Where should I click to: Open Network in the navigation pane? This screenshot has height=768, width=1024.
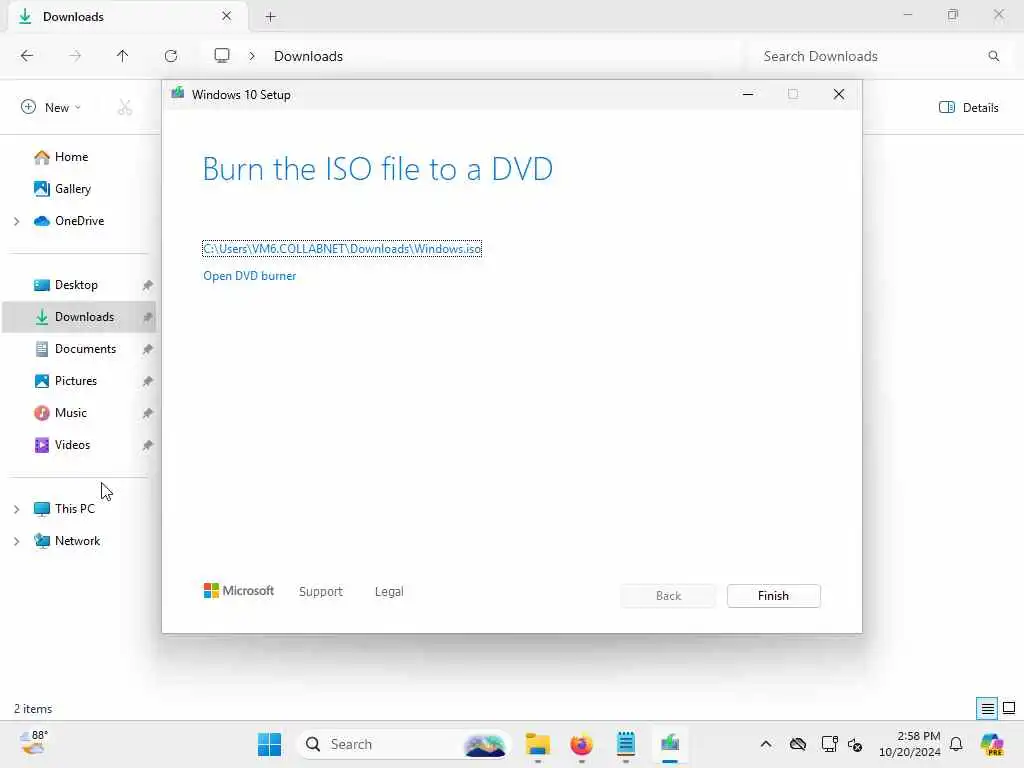[x=78, y=541]
